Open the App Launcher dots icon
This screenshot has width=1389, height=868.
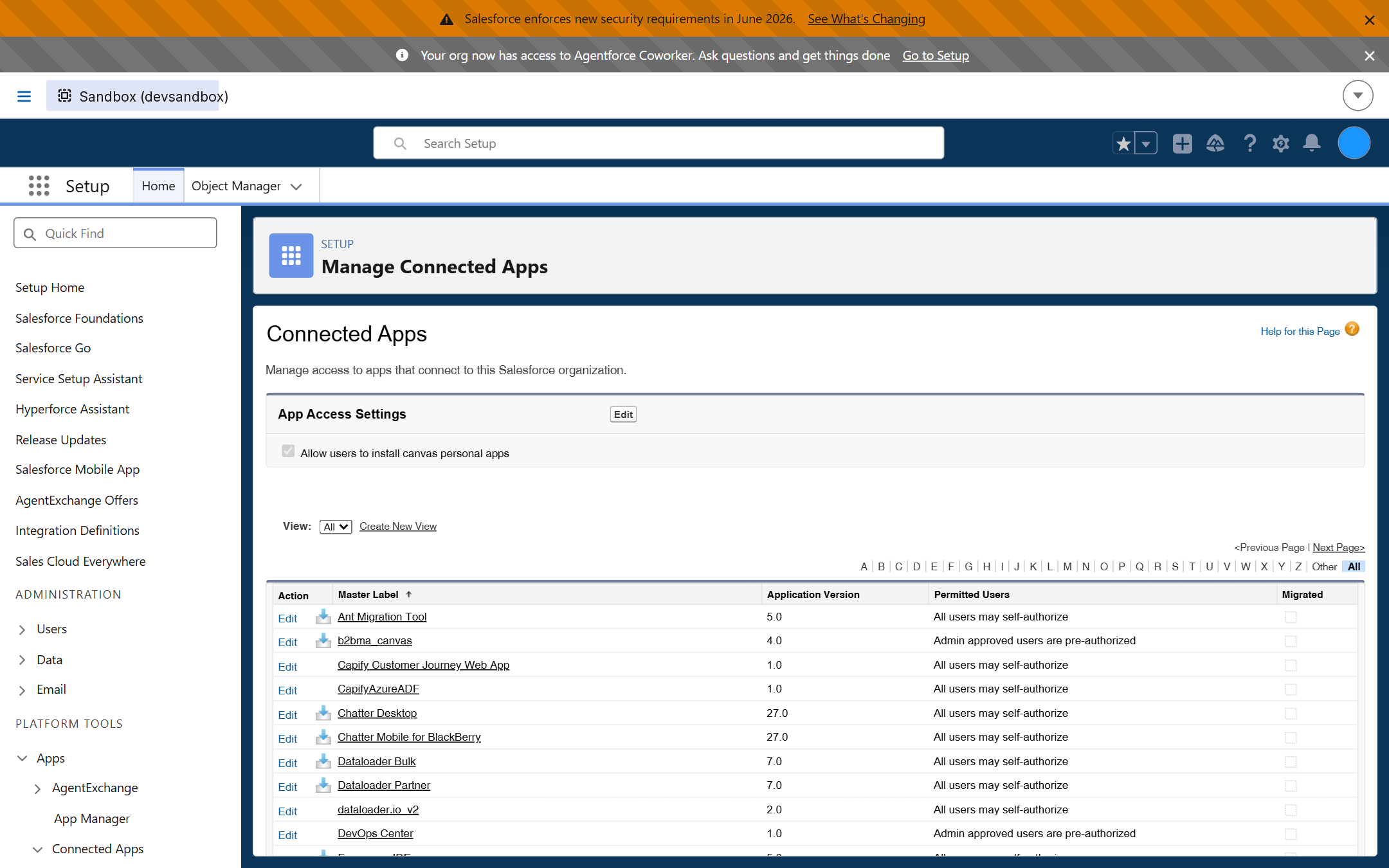click(39, 186)
